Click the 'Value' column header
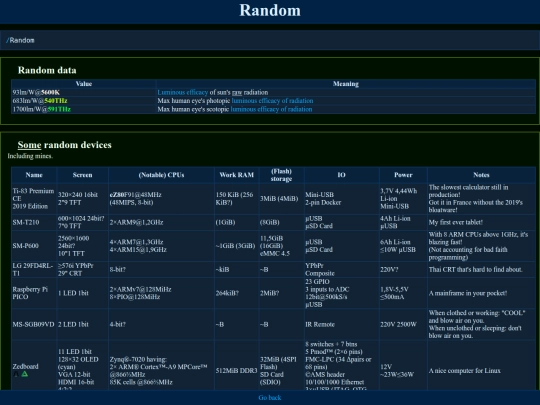 [84, 84]
